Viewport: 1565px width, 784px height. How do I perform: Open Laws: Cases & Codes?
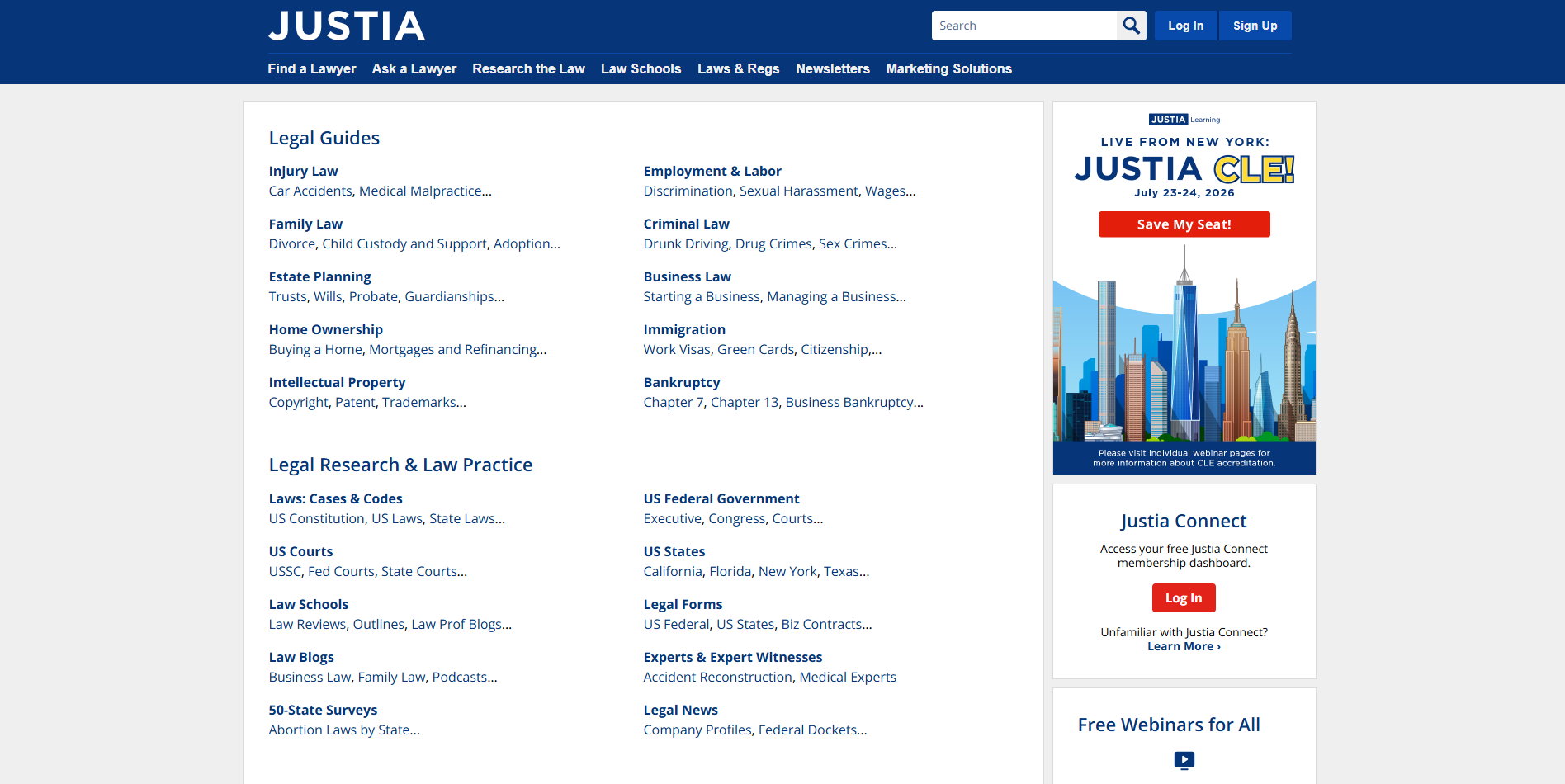[335, 498]
